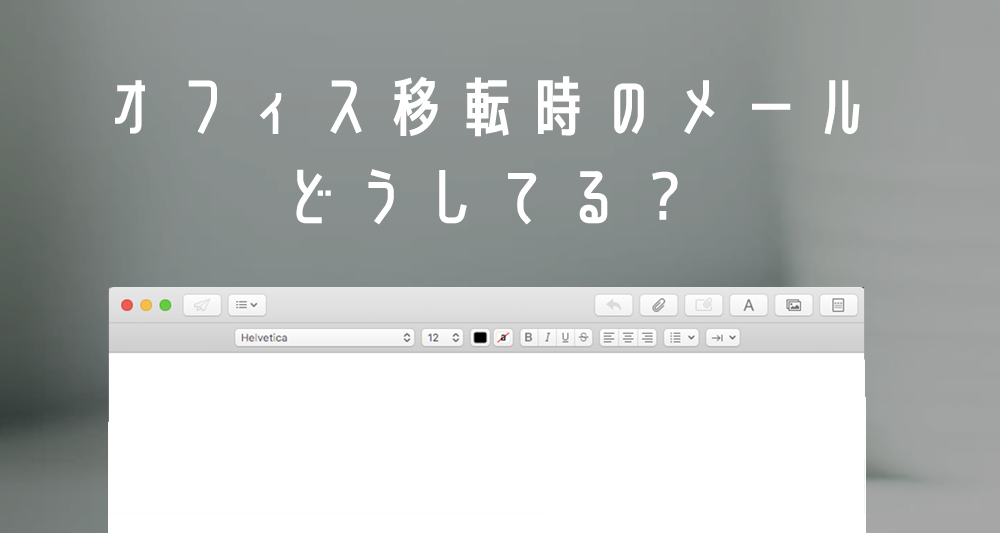Minimize the compose window with yellow button
This screenshot has height=533, width=1000.
pyautogui.click(x=146, y=305)
